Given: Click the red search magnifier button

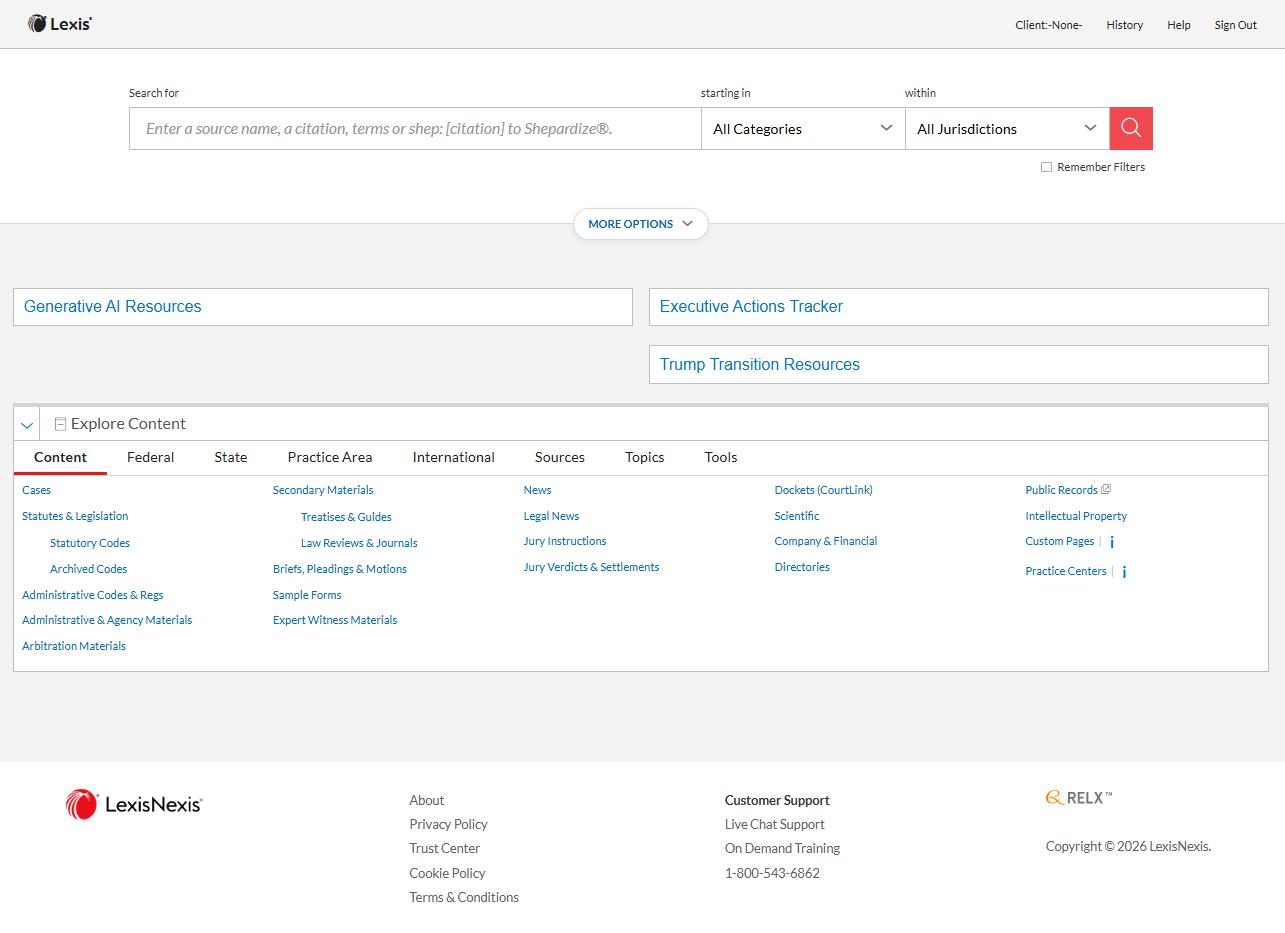Looking at the screenshot, I should pyautogui.click(x=1131, y=128).
